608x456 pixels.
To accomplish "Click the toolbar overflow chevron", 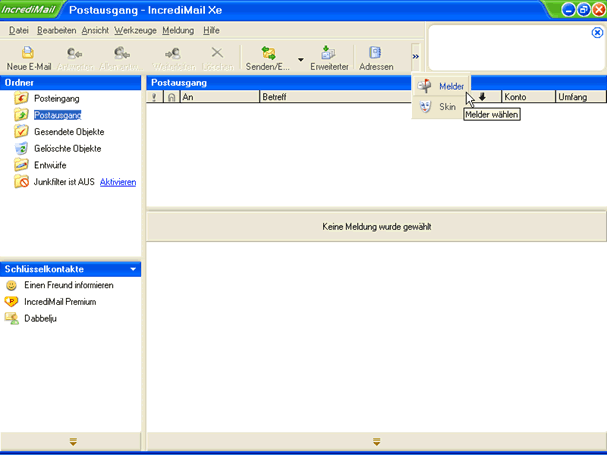I will (x=415, y=57).
